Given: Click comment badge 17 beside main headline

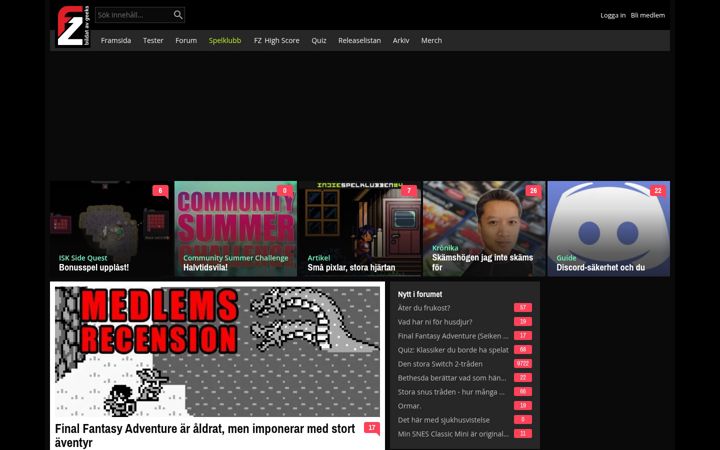Looking at the screenshot, I should point(372,428).
